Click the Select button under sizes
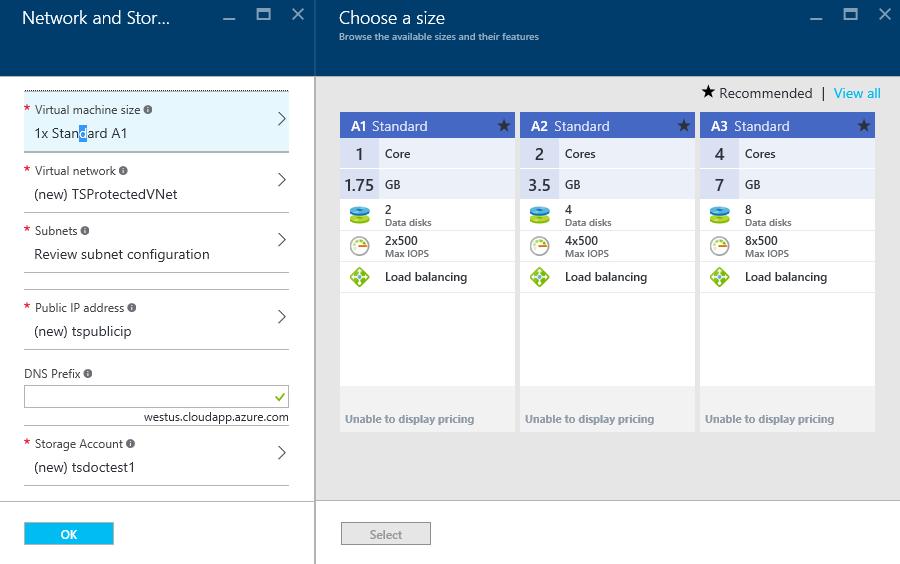The width and height of the screenshot is (900, 564). pos(386,534)
